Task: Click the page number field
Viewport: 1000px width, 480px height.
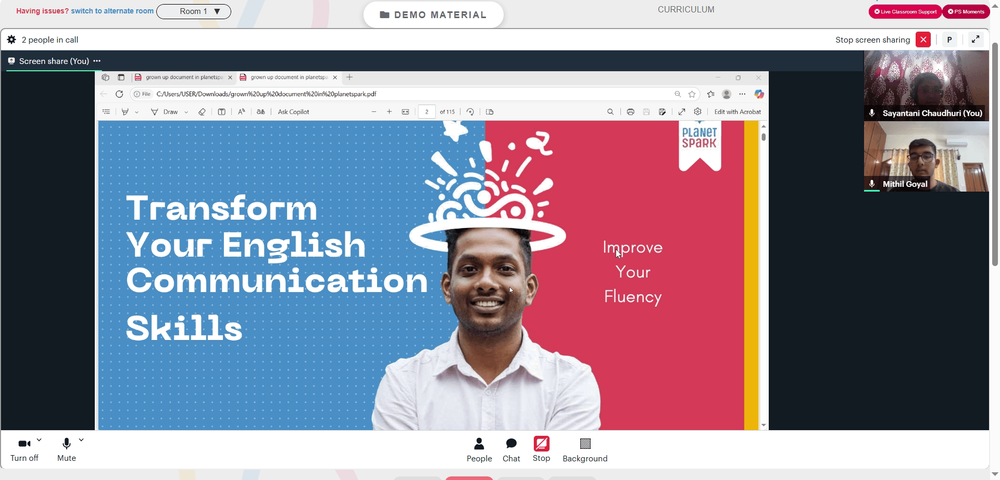Action: point(426,112)
